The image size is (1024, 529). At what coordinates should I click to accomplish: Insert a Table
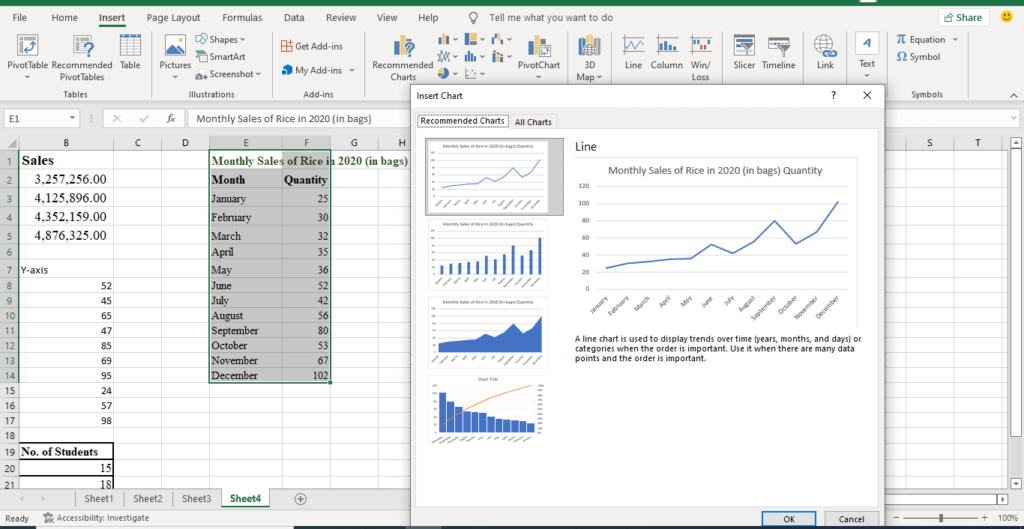click(x=130, y=51)
